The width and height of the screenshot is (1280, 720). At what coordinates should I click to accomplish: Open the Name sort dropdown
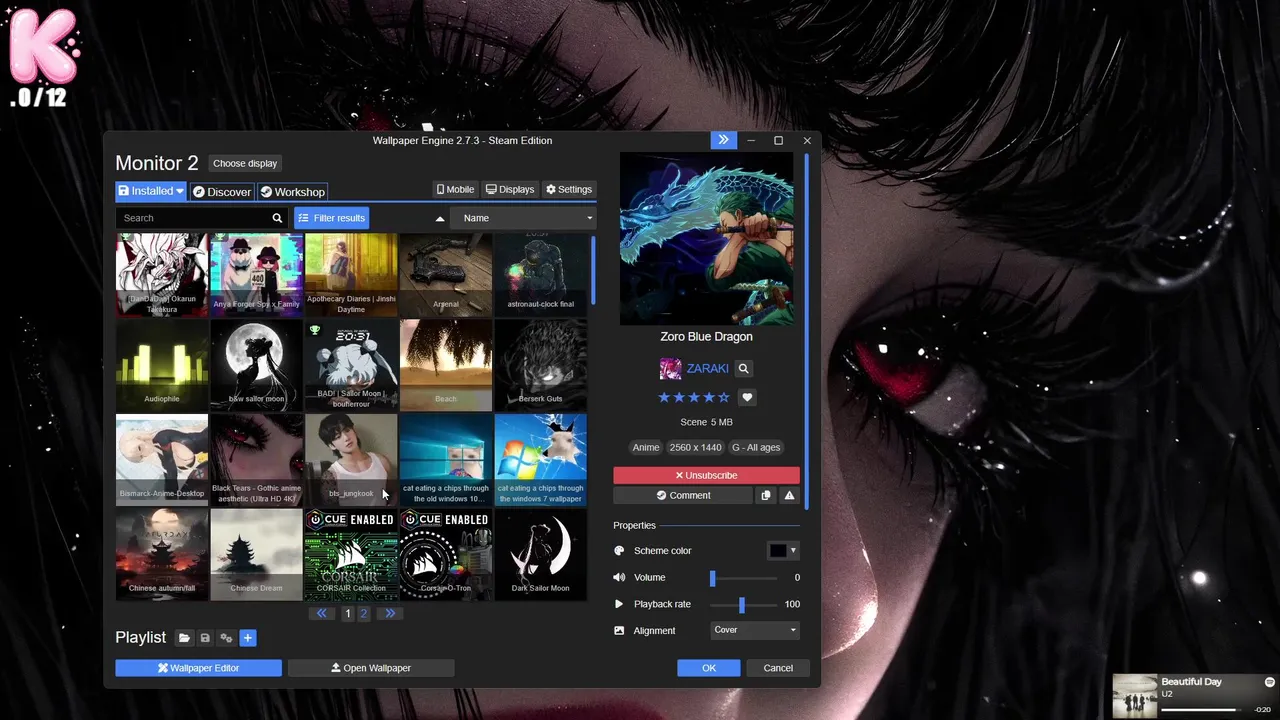pos(523,218)
